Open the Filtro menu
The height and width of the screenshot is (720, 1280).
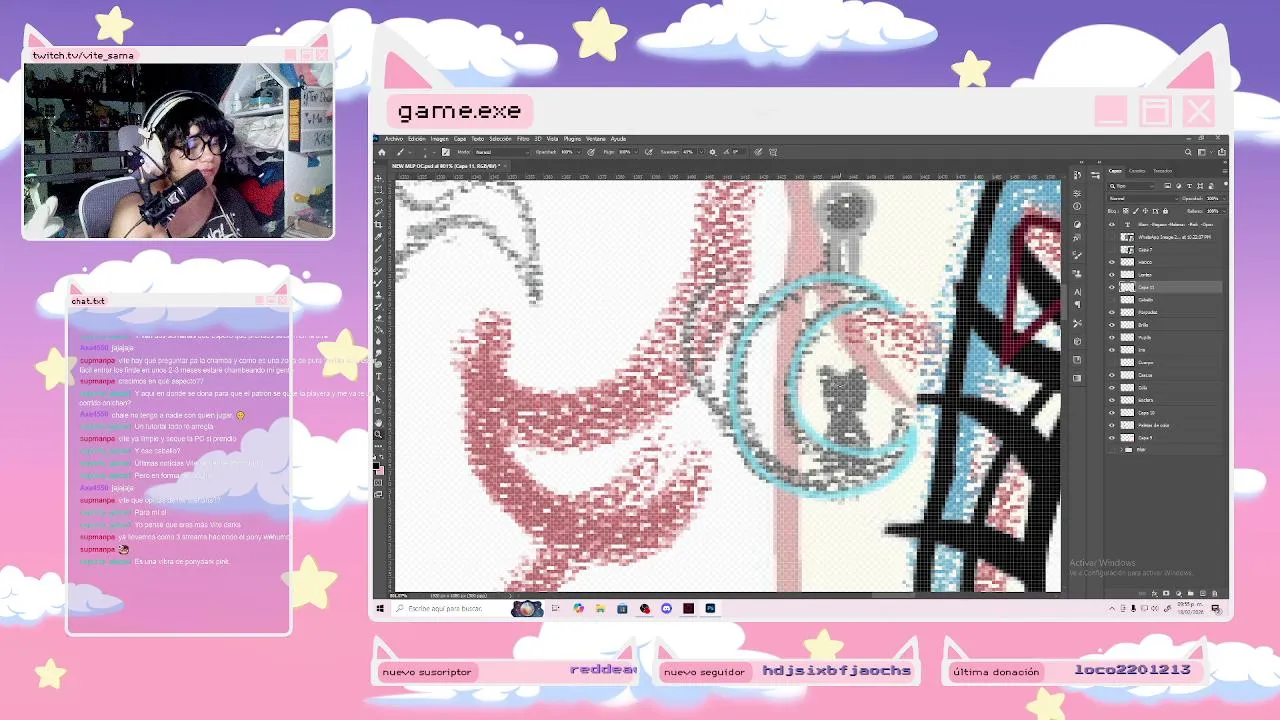(x=523, y=139)
